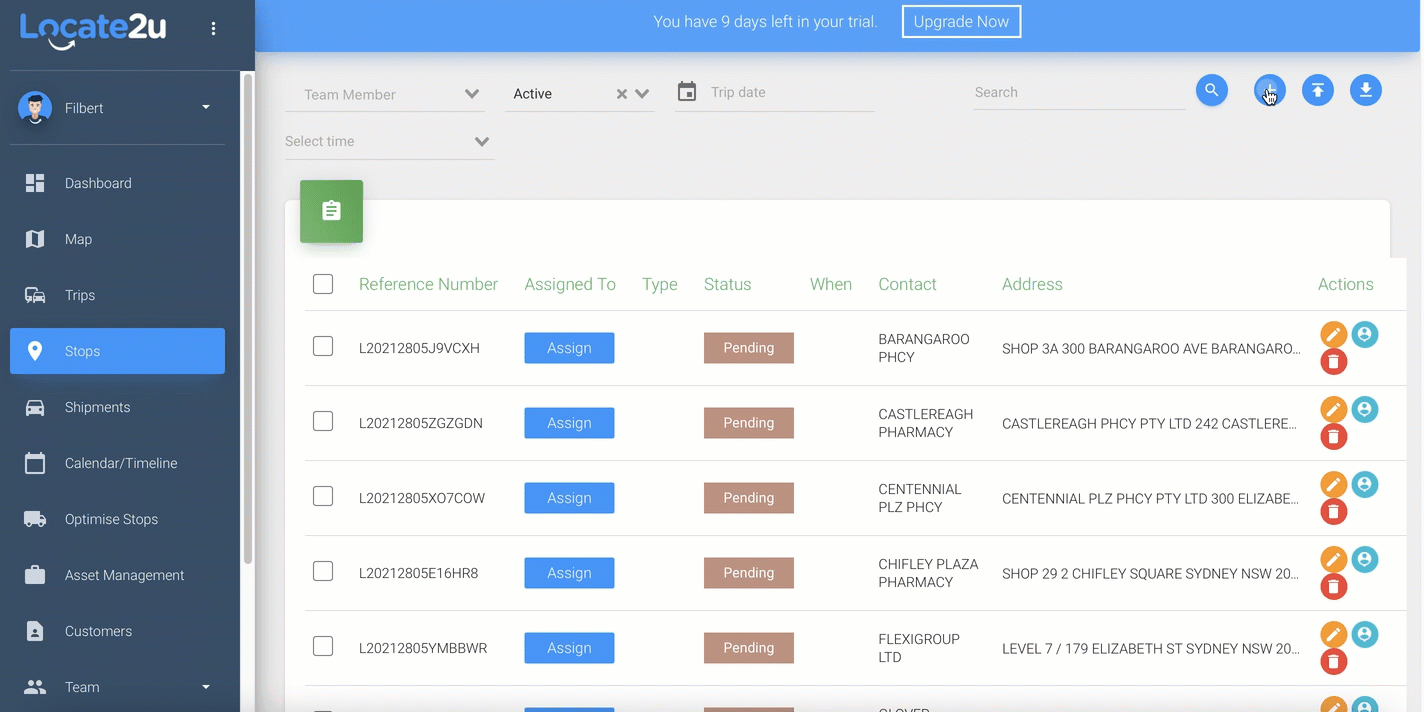This screenshot has height=712, width=1424.
Task: Open Calendar/Timeline in the sidebar
Action: click(x=117, y=463)
